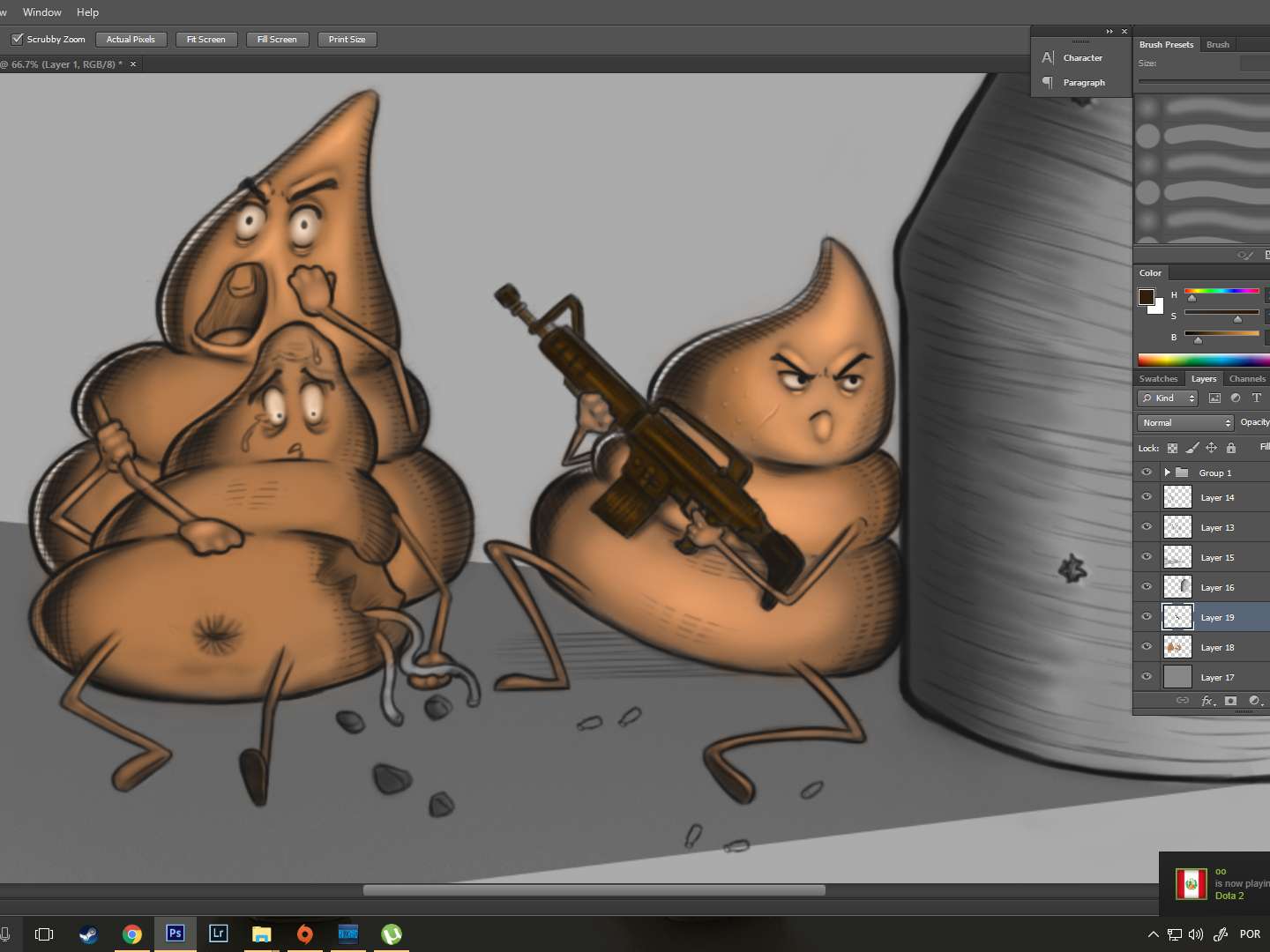Click the link layers icon
The height and width of the screenshot is (952, 1270).
coord(1183,701)
